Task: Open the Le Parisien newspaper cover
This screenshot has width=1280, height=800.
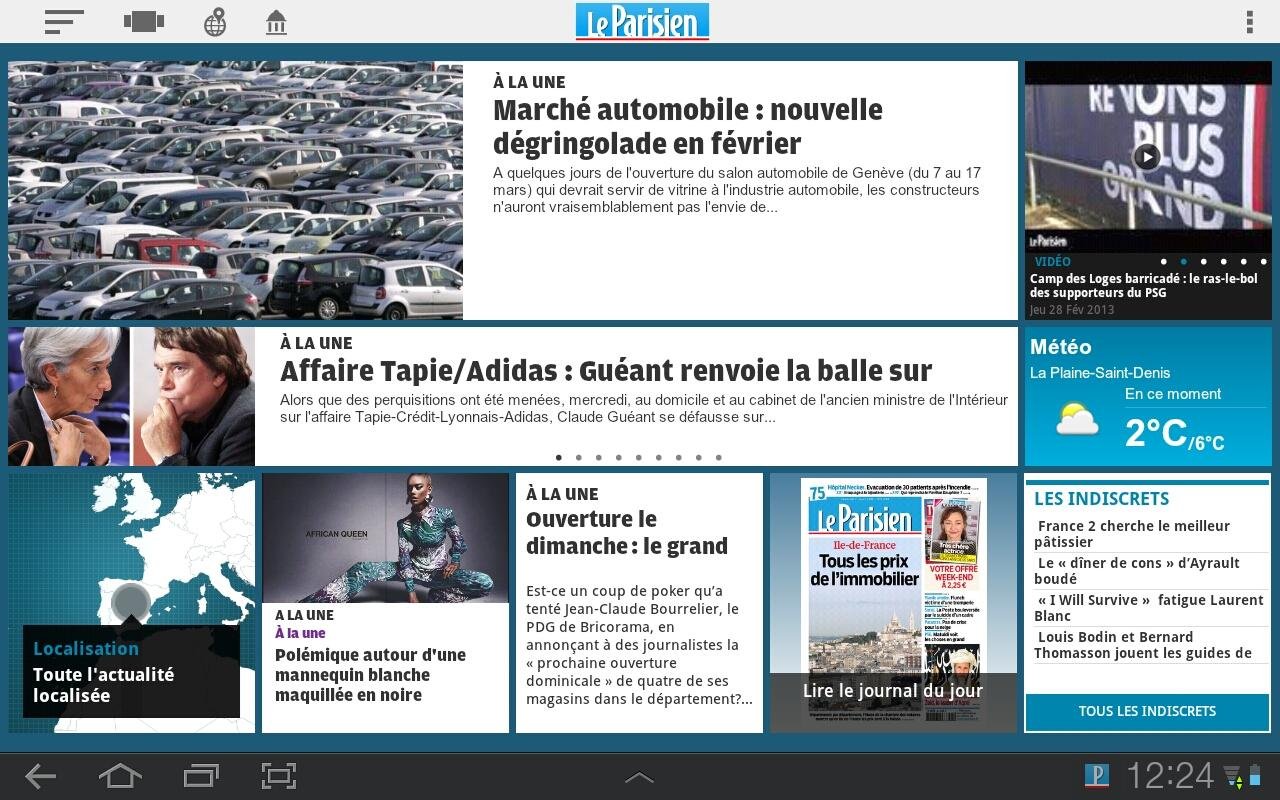Action: tap(893, 600)
